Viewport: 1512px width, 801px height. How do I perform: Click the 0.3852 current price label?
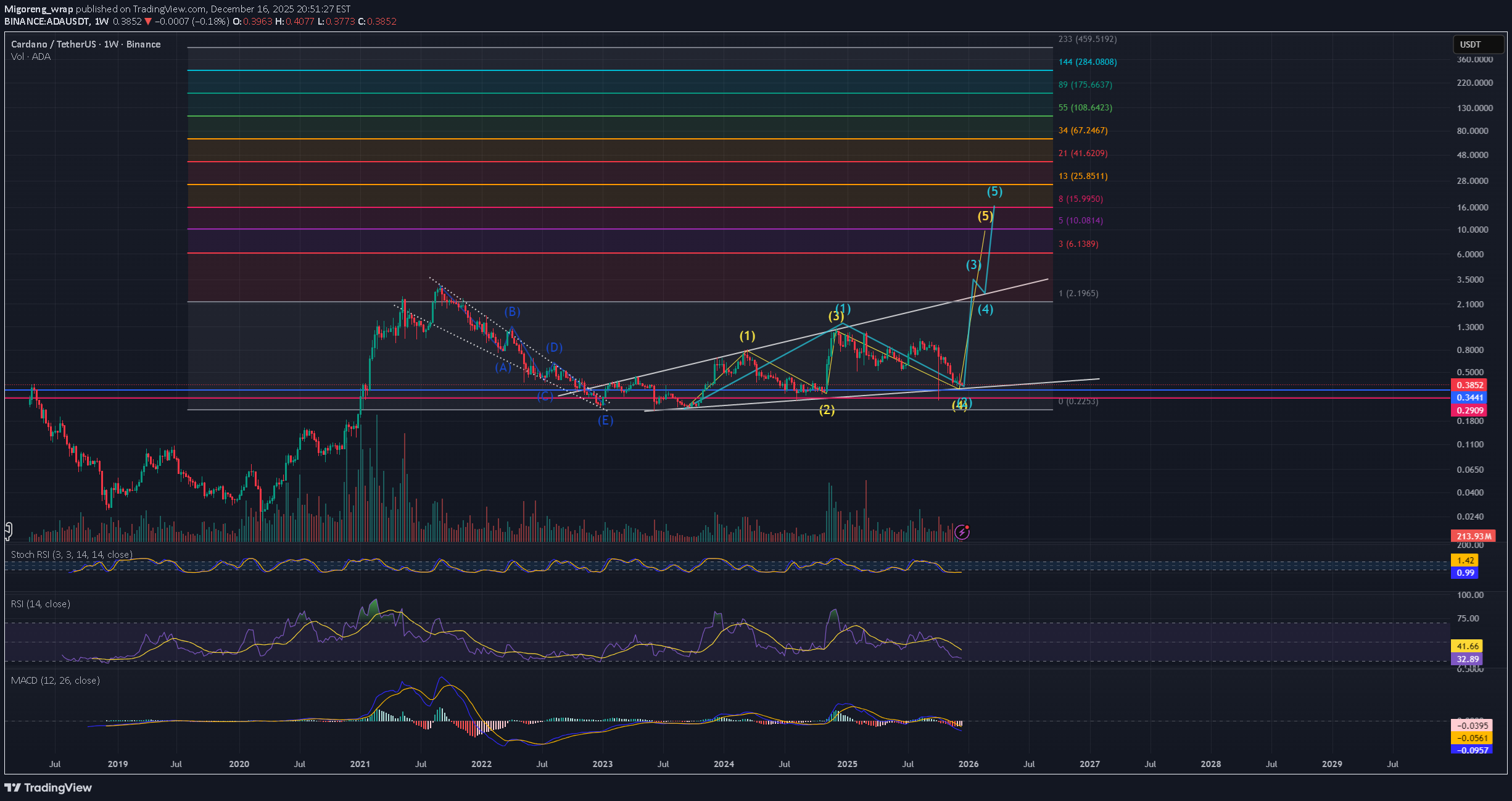1469,385
